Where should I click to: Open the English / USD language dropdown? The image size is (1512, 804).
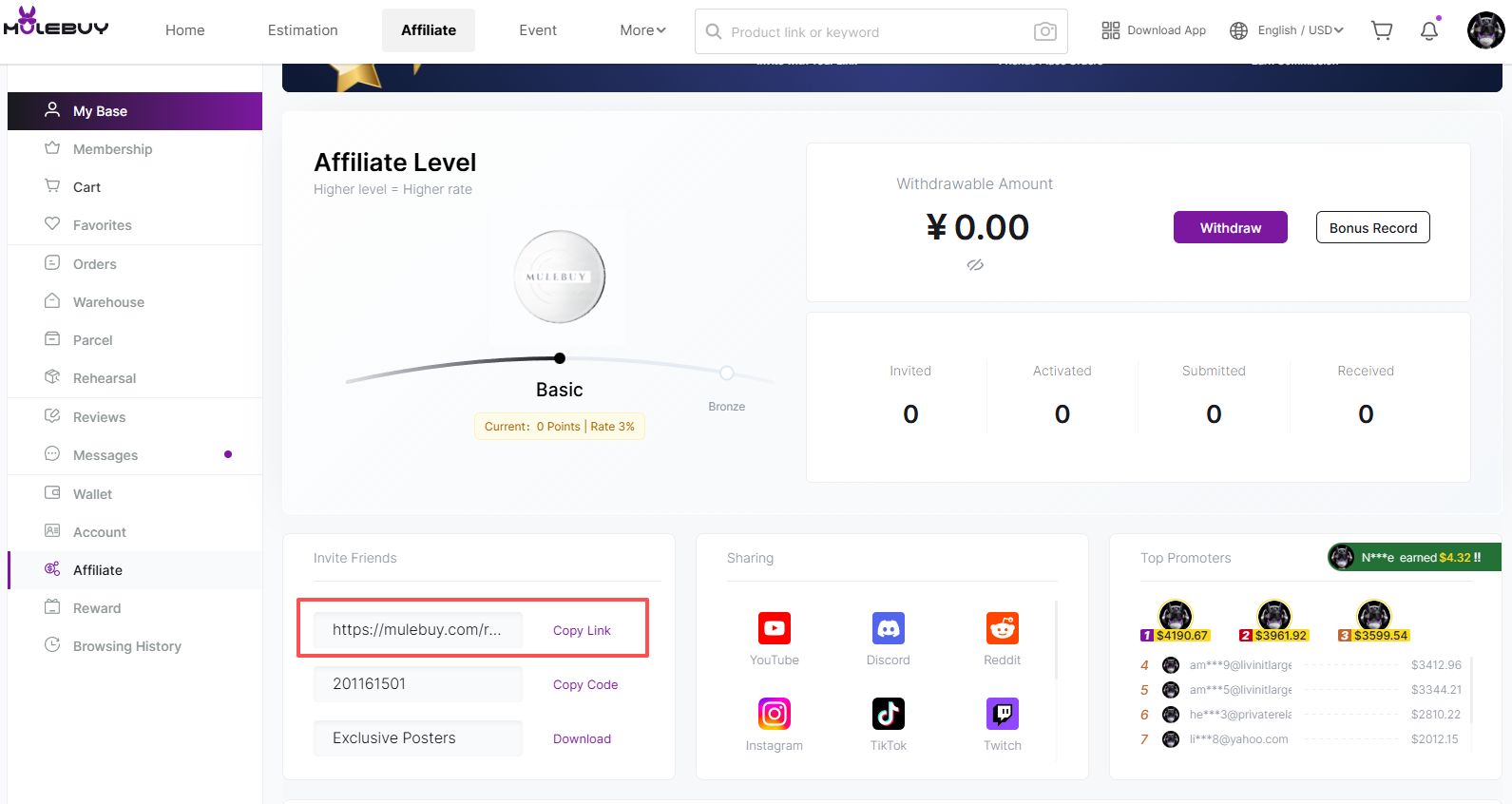click(1300, 30)
